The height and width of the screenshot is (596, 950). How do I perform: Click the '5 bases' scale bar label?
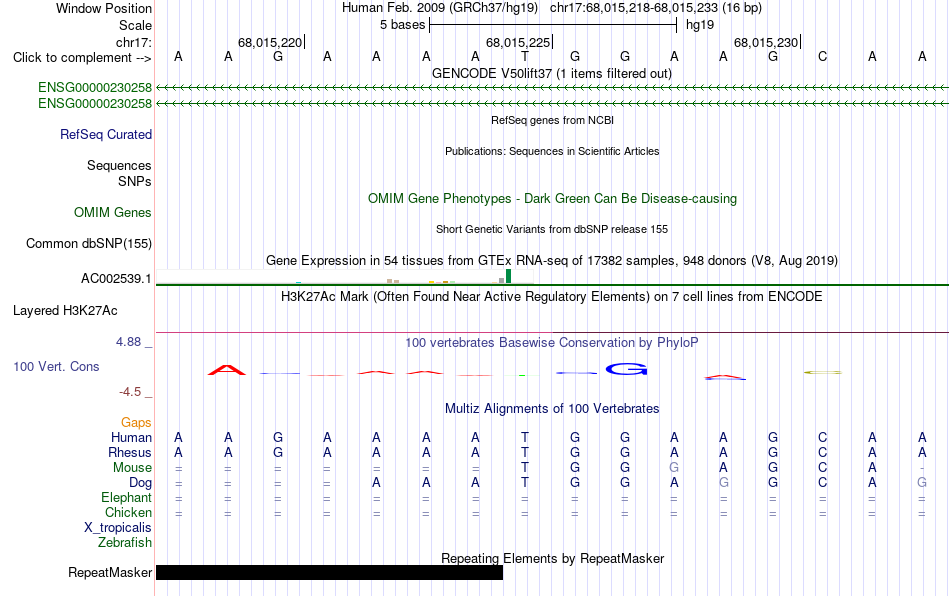(403, 25)
